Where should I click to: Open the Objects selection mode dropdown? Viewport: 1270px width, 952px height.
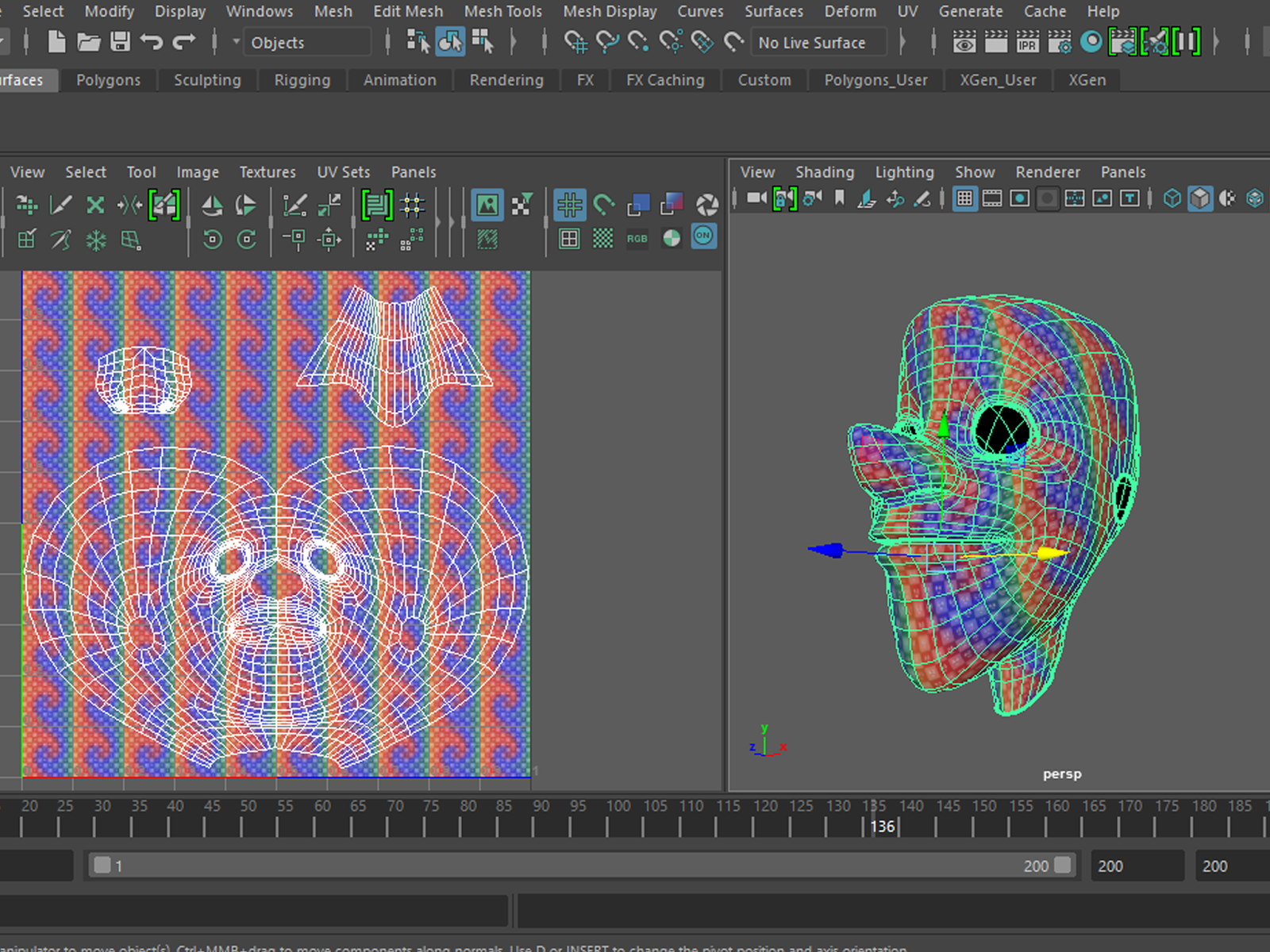click(x=306, y=43)
